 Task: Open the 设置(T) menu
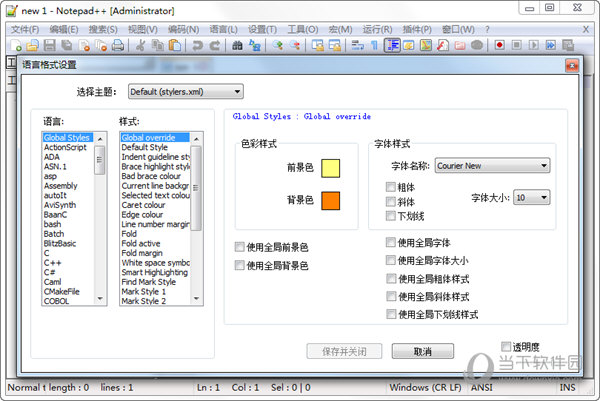click(x=262, y=29)
